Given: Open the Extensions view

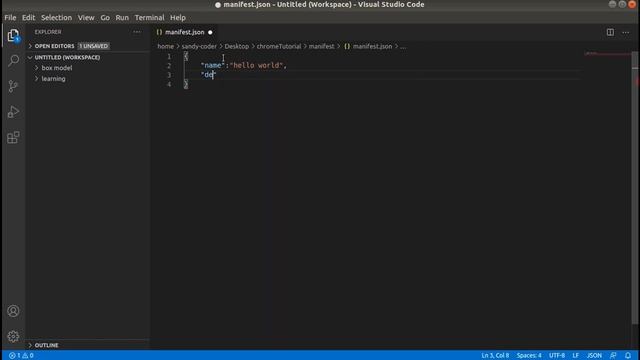Looking at the screenshot, I should point(13,137).
